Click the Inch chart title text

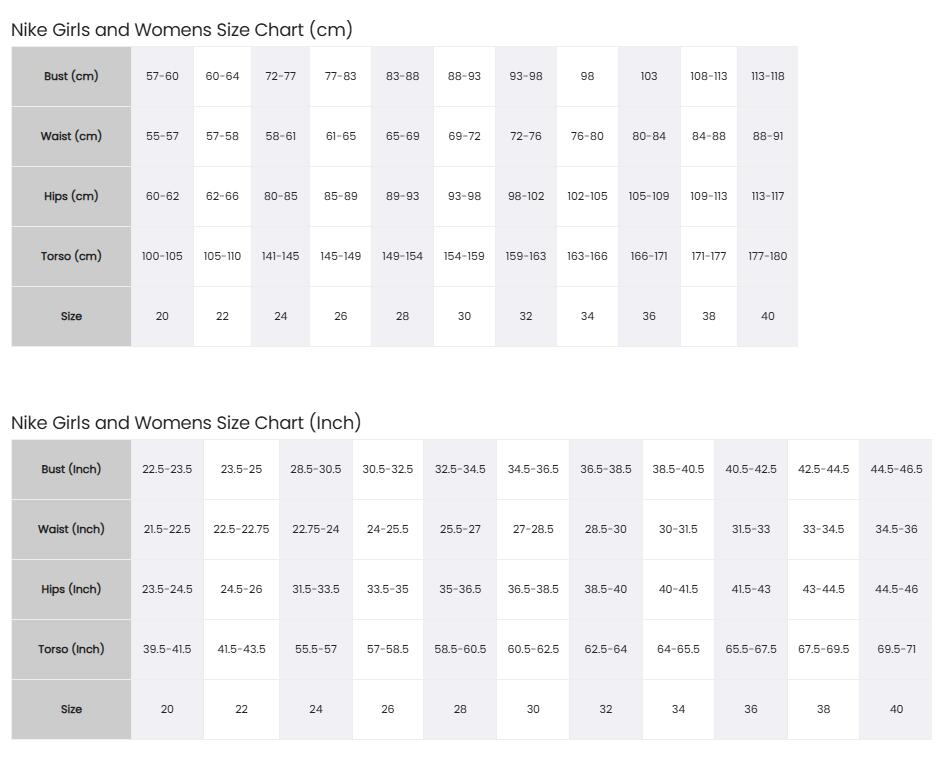coord(186,422)
